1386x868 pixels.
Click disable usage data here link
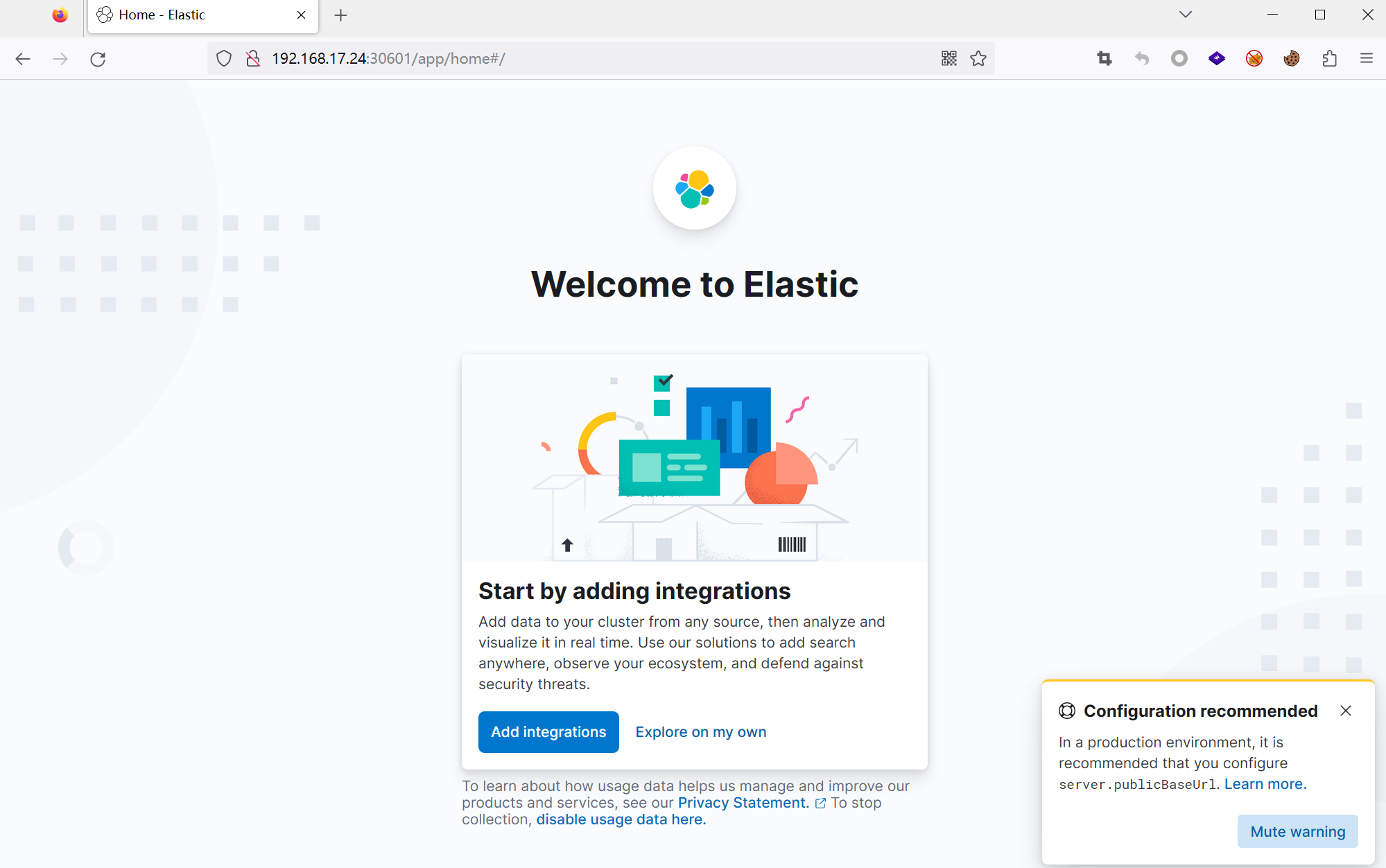[621, 819]
